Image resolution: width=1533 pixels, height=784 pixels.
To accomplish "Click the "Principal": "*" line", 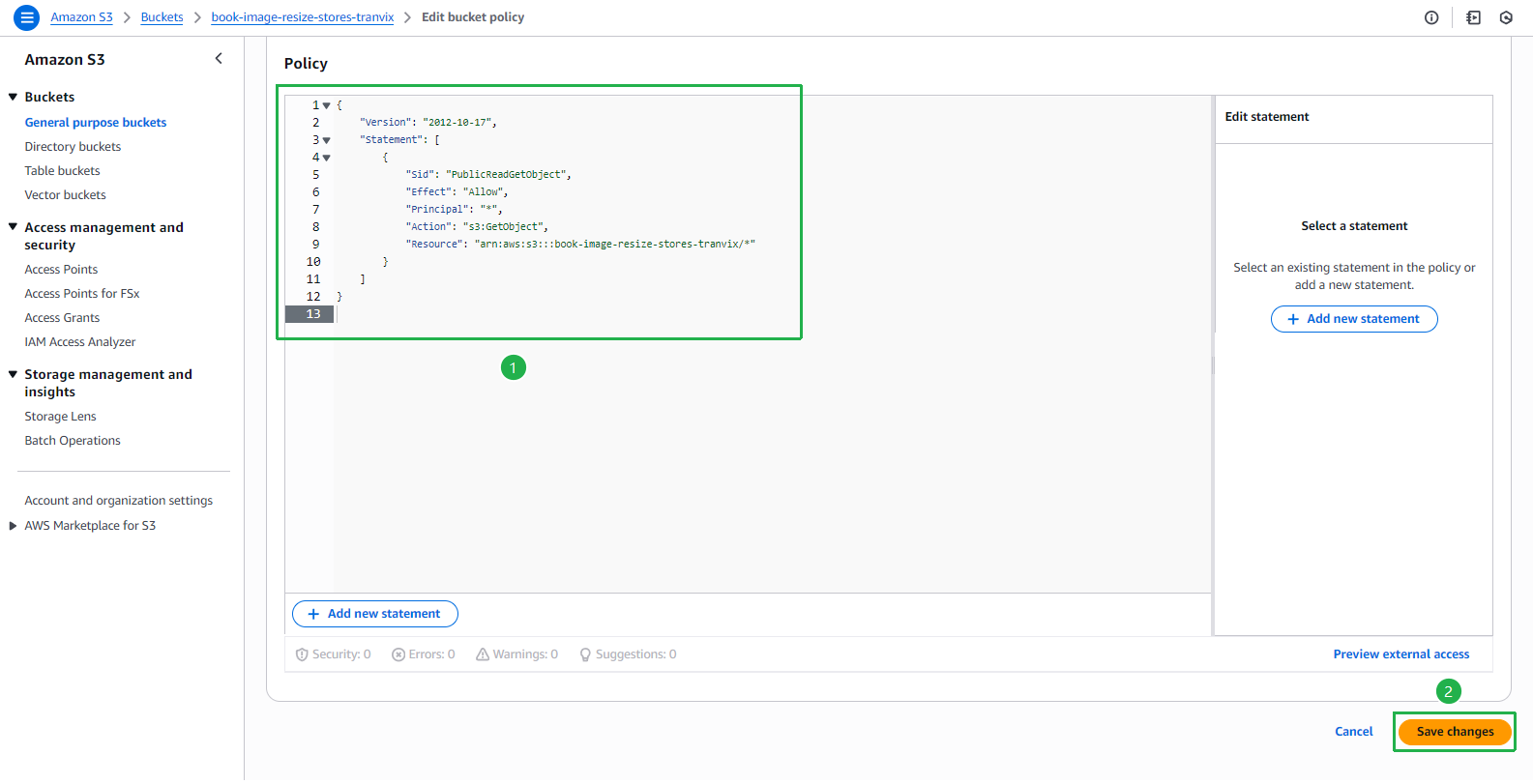I will coord(454,210).
